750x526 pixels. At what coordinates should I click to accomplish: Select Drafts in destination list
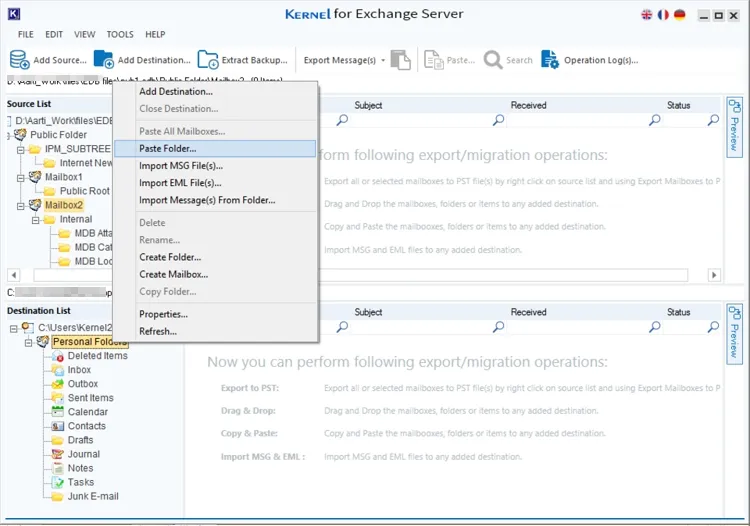point(80,440)
